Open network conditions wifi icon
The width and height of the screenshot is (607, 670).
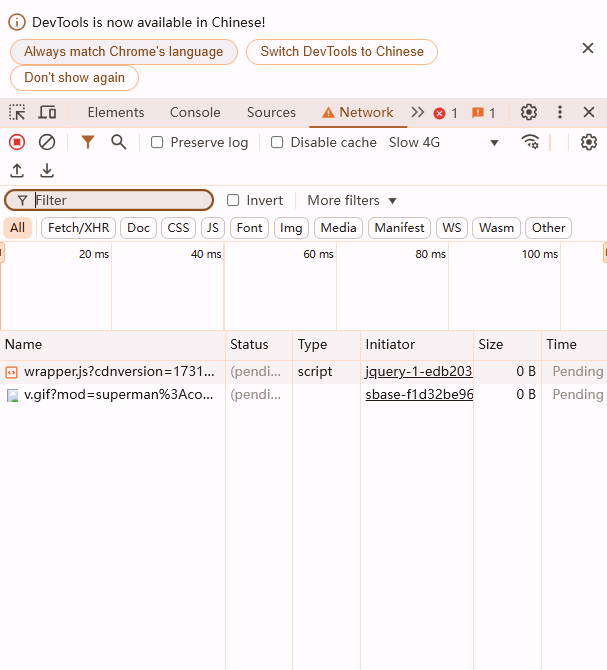coord(530,142)
